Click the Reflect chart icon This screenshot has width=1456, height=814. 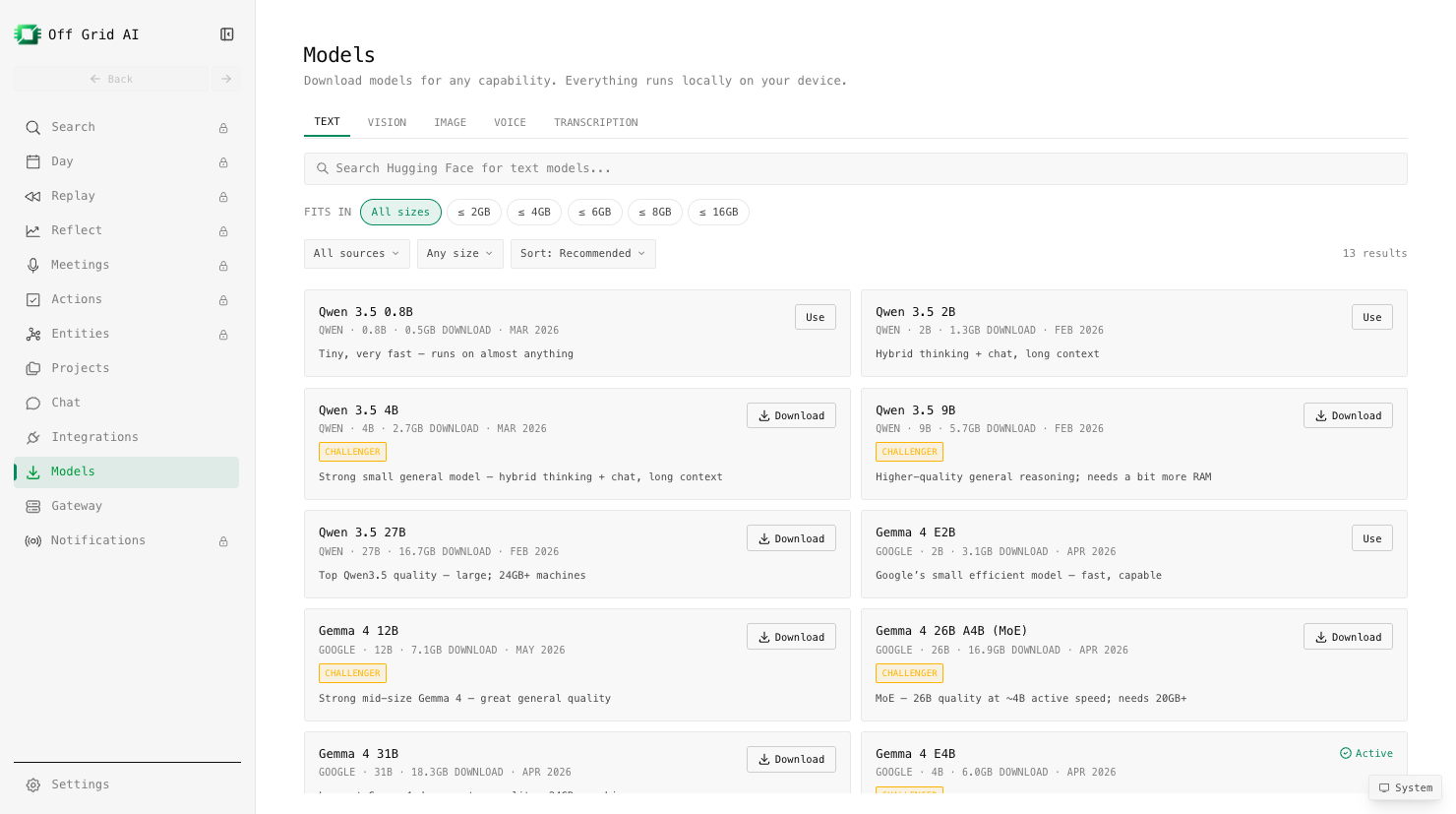coord(33,230)
